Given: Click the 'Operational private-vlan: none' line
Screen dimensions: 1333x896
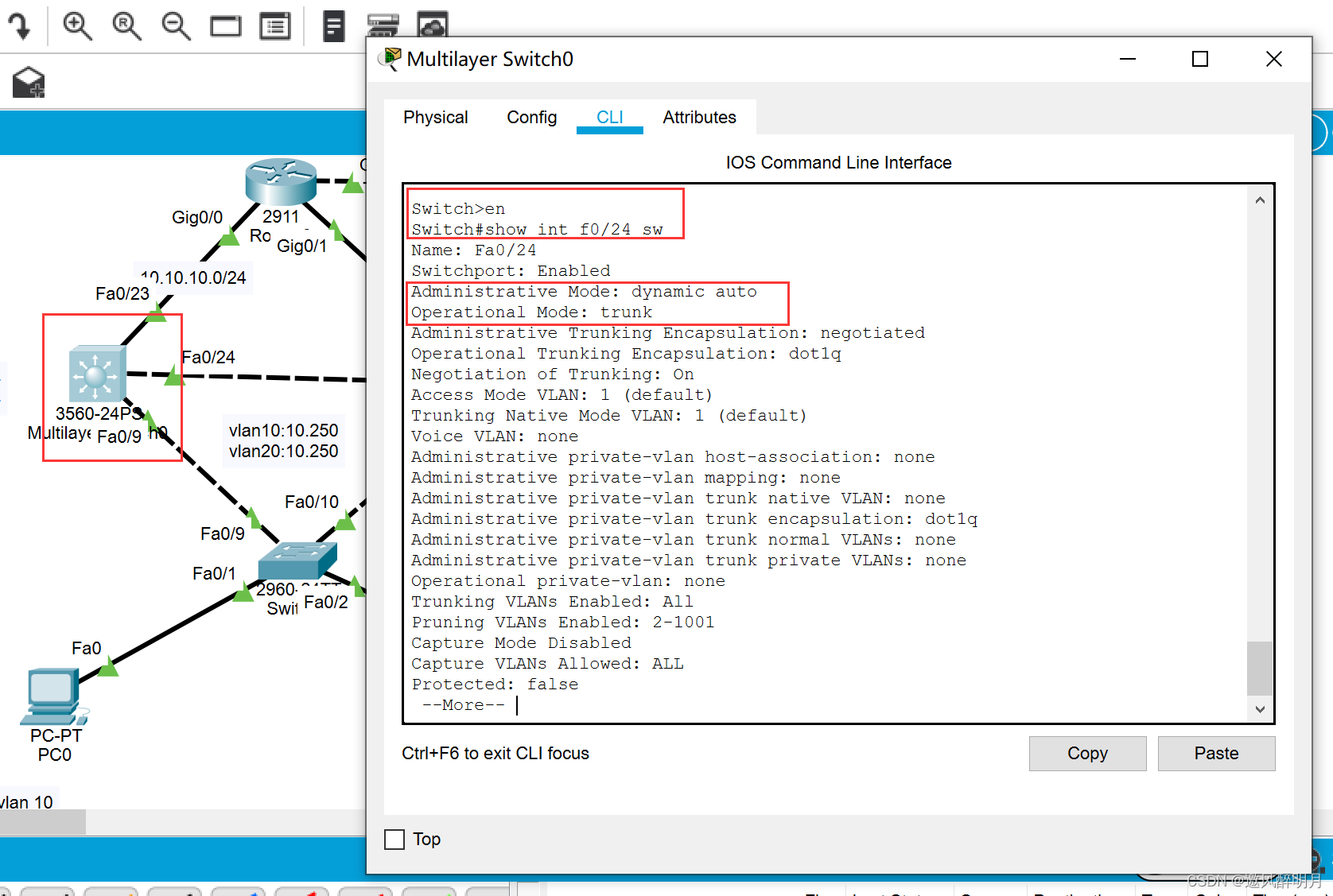Looking at the screenshot, I should click(x=568, y=581).
